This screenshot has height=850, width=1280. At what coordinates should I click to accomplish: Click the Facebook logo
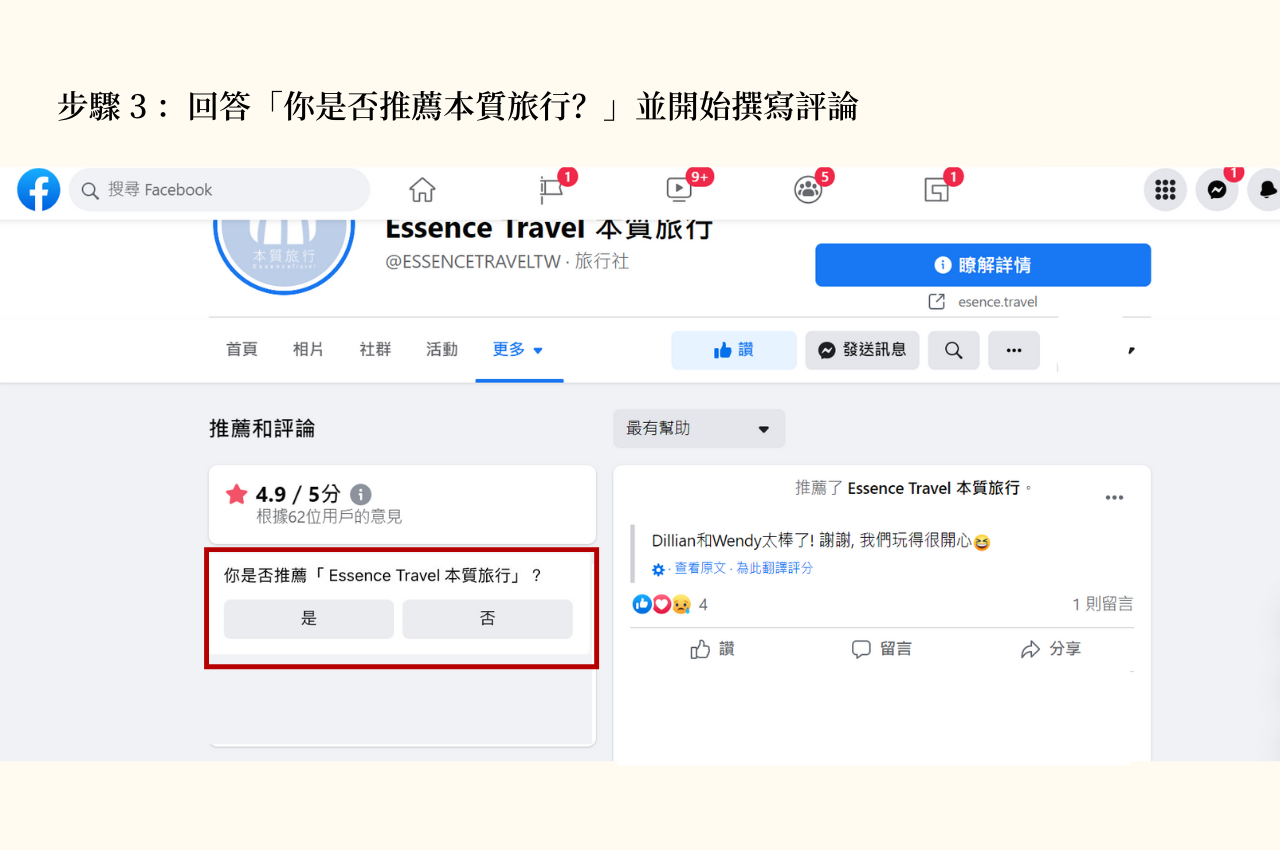point(39,190)
